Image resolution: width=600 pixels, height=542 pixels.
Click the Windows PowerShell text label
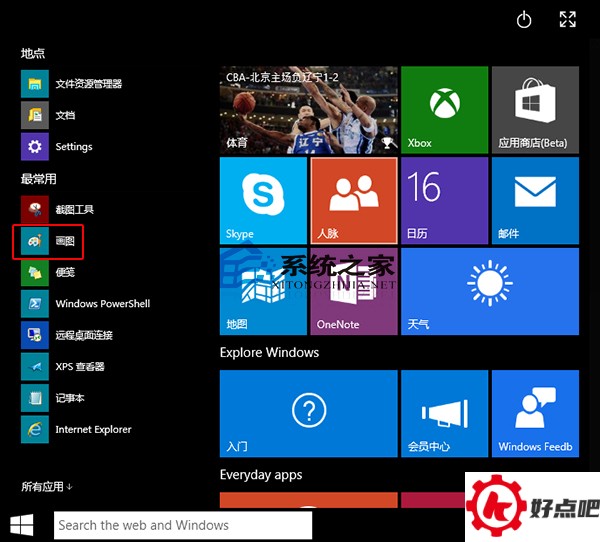coord(103,304)
